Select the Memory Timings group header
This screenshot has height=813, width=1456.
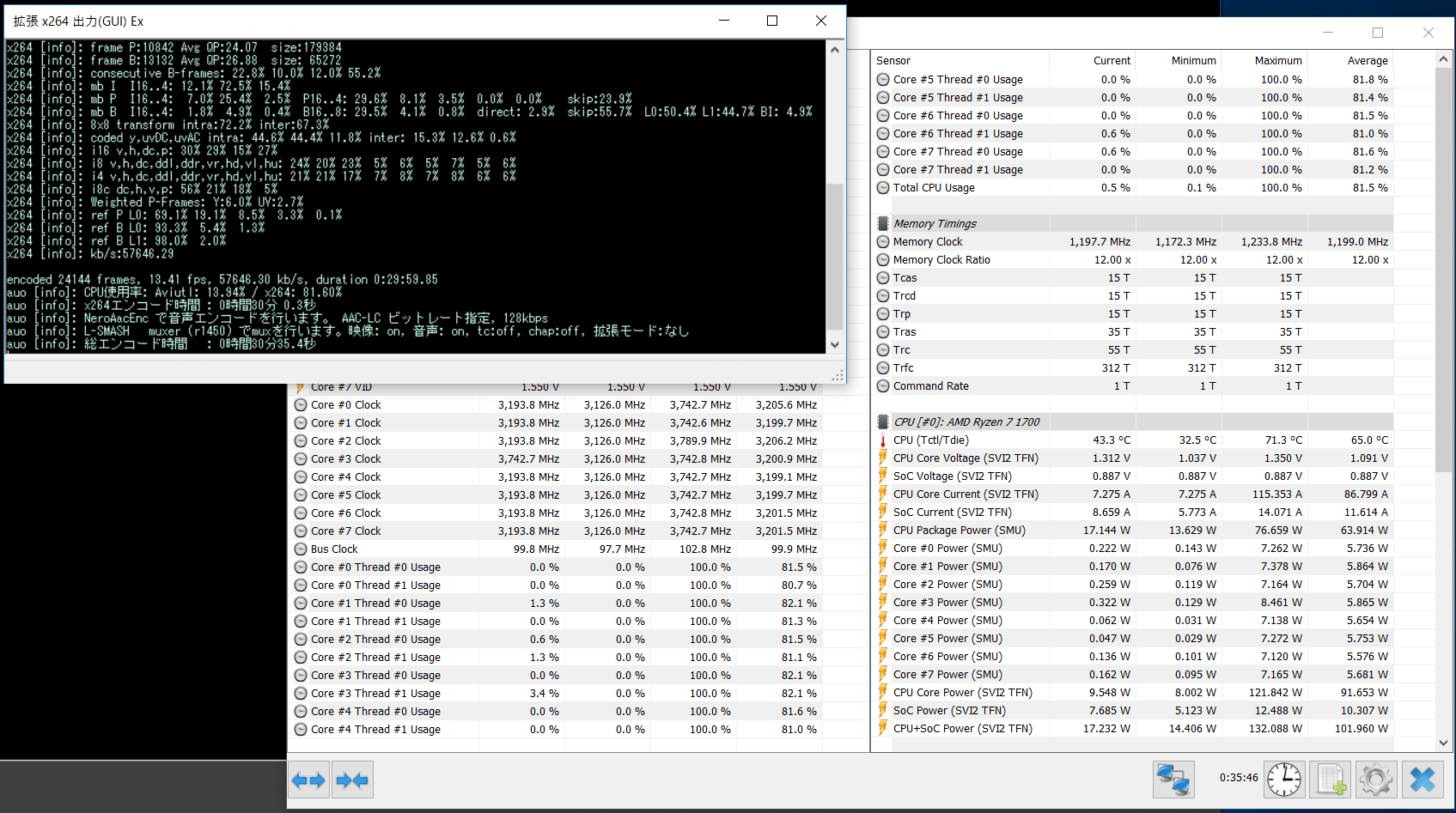point(1132,224)
